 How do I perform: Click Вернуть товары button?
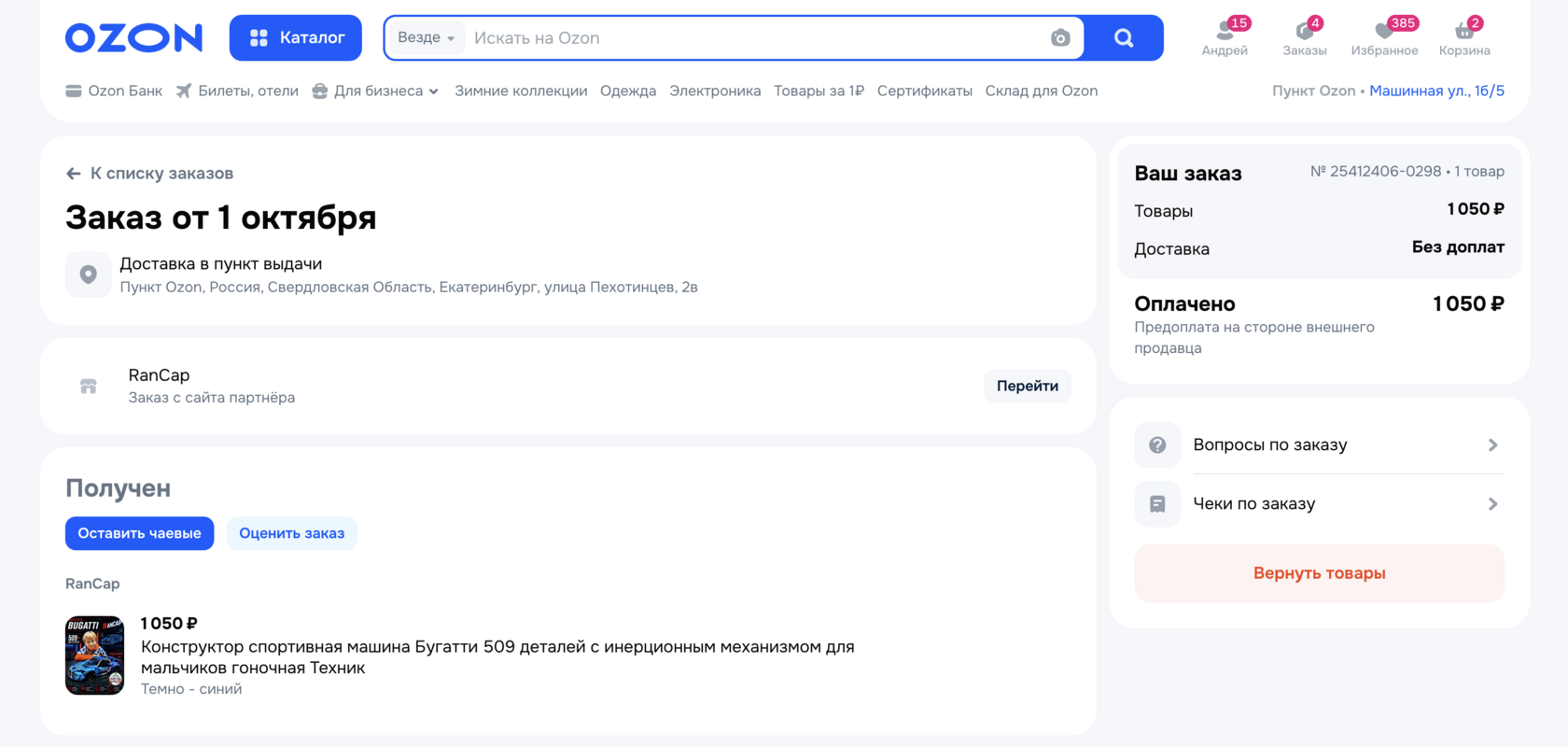[1320, 573]
